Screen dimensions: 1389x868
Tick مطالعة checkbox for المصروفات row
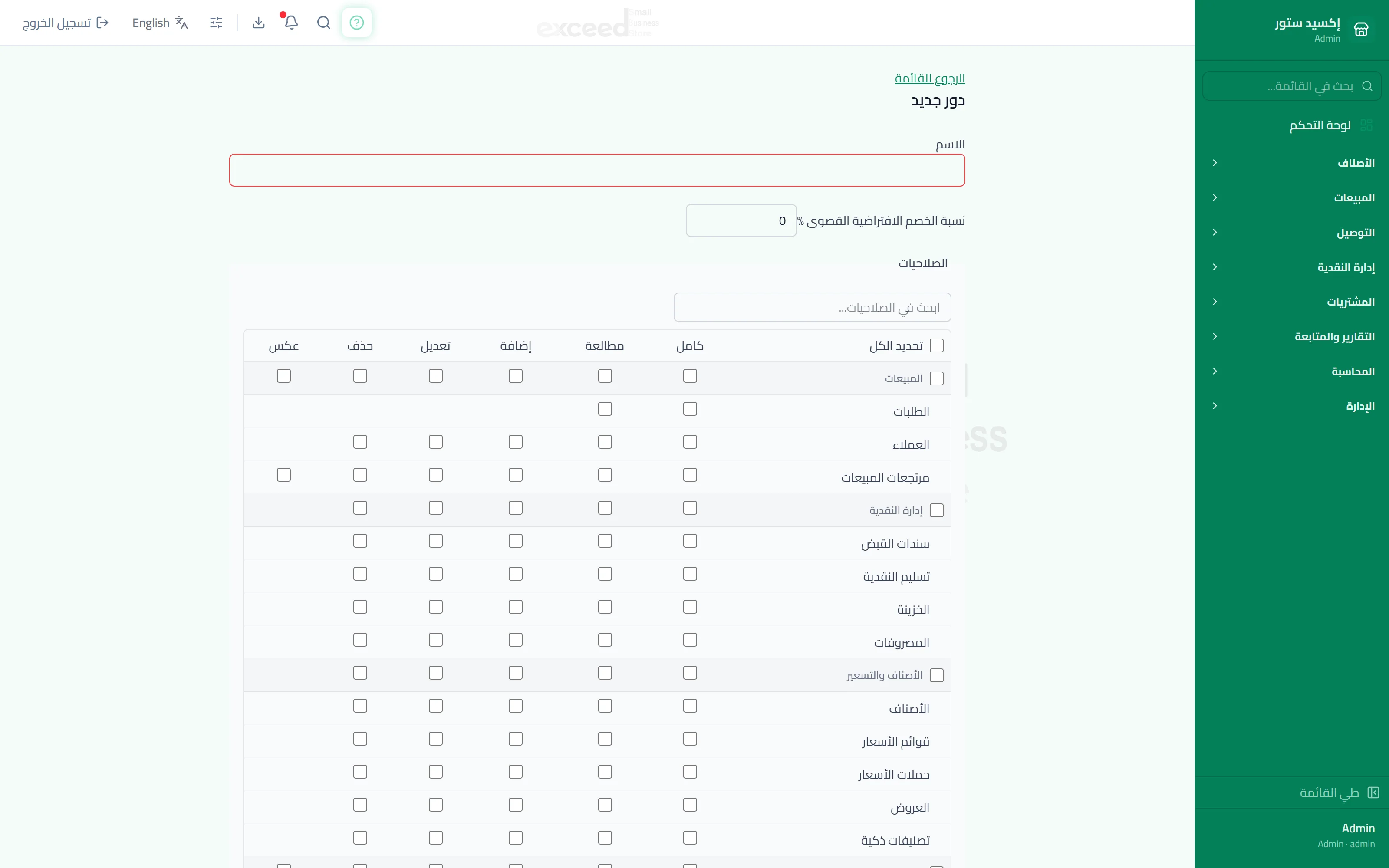605,640
